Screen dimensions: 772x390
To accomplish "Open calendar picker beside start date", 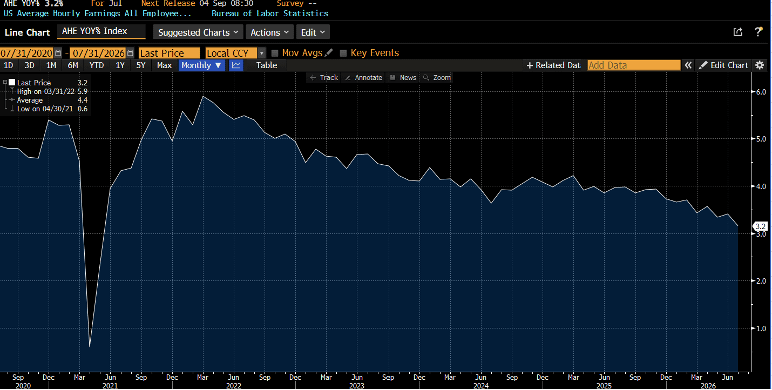I will pyautogui.click(x=59, y=53).
